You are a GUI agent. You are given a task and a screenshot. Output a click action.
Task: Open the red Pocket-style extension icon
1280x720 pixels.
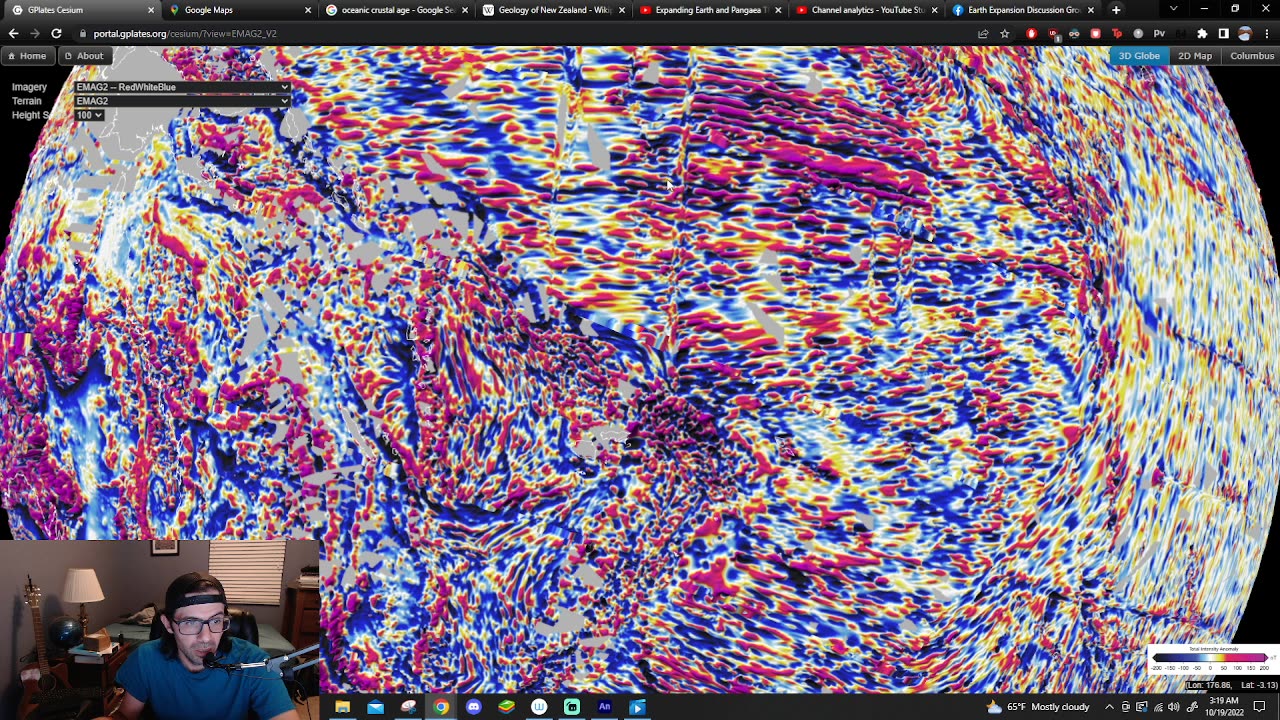[x=1095, y=34]
